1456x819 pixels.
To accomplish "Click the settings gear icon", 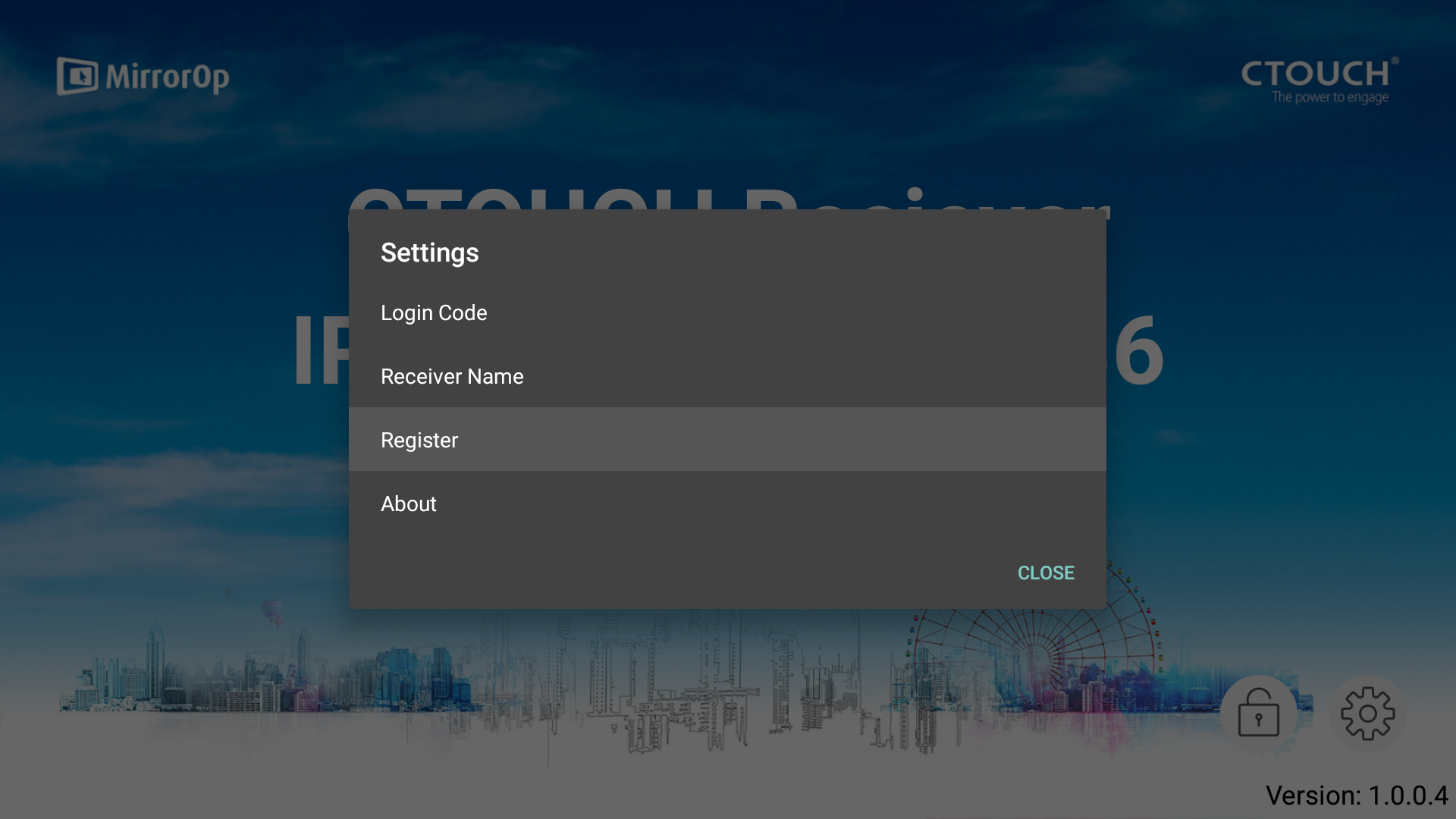I will (x=1367, y=713).
